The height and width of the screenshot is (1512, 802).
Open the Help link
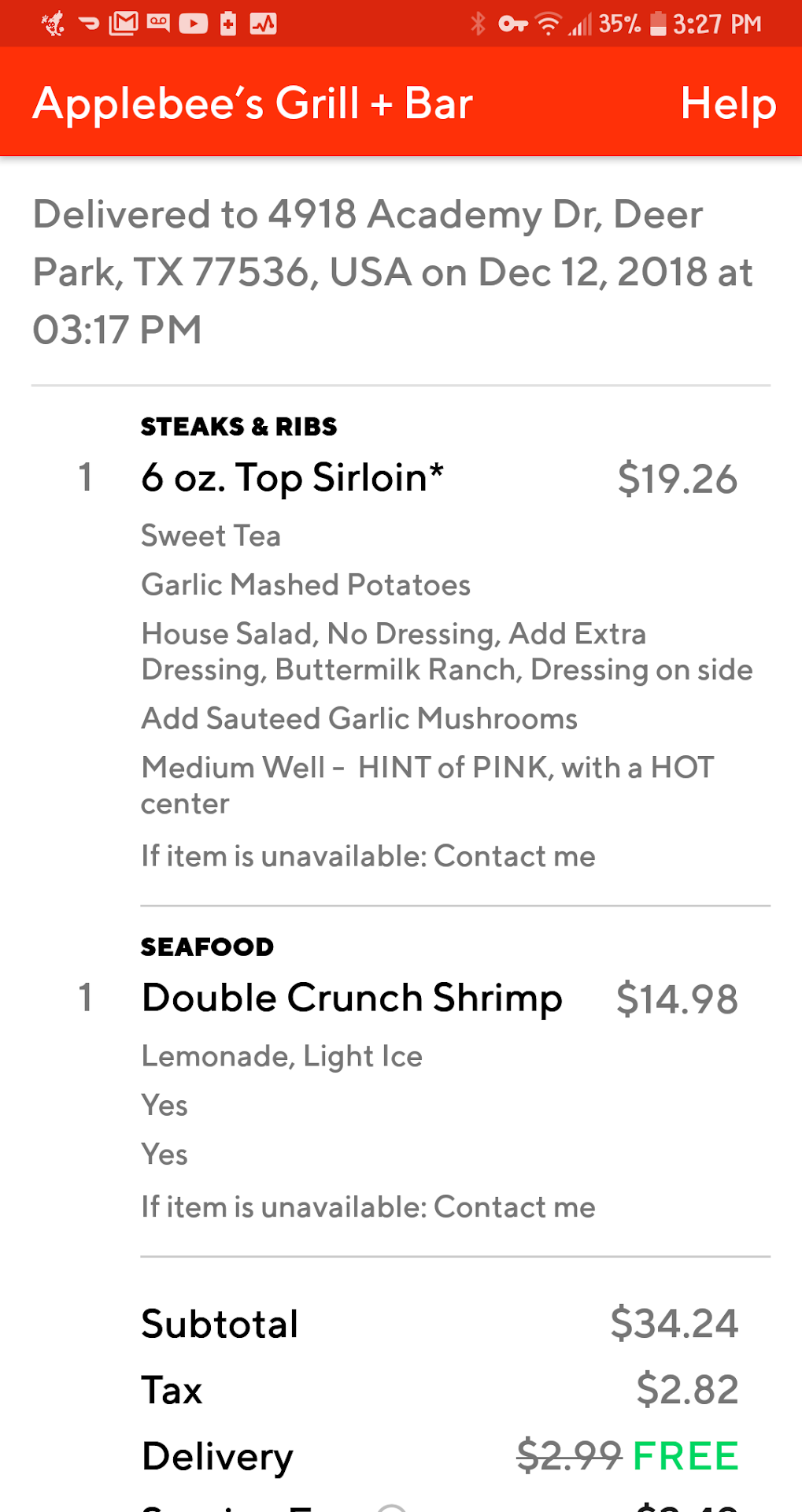tap(728, 103)
